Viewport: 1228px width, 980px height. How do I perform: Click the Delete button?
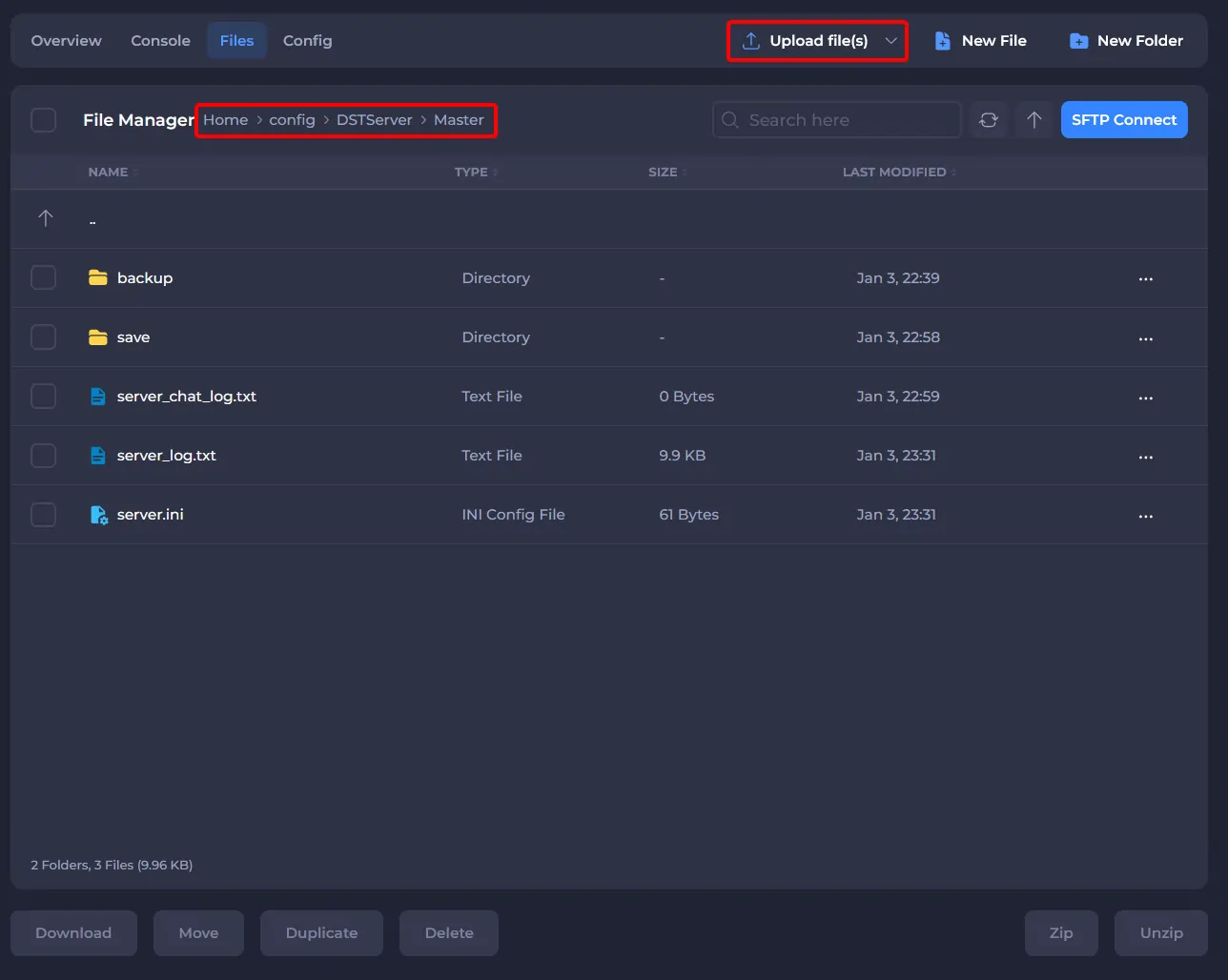click(x=449, y=933)
